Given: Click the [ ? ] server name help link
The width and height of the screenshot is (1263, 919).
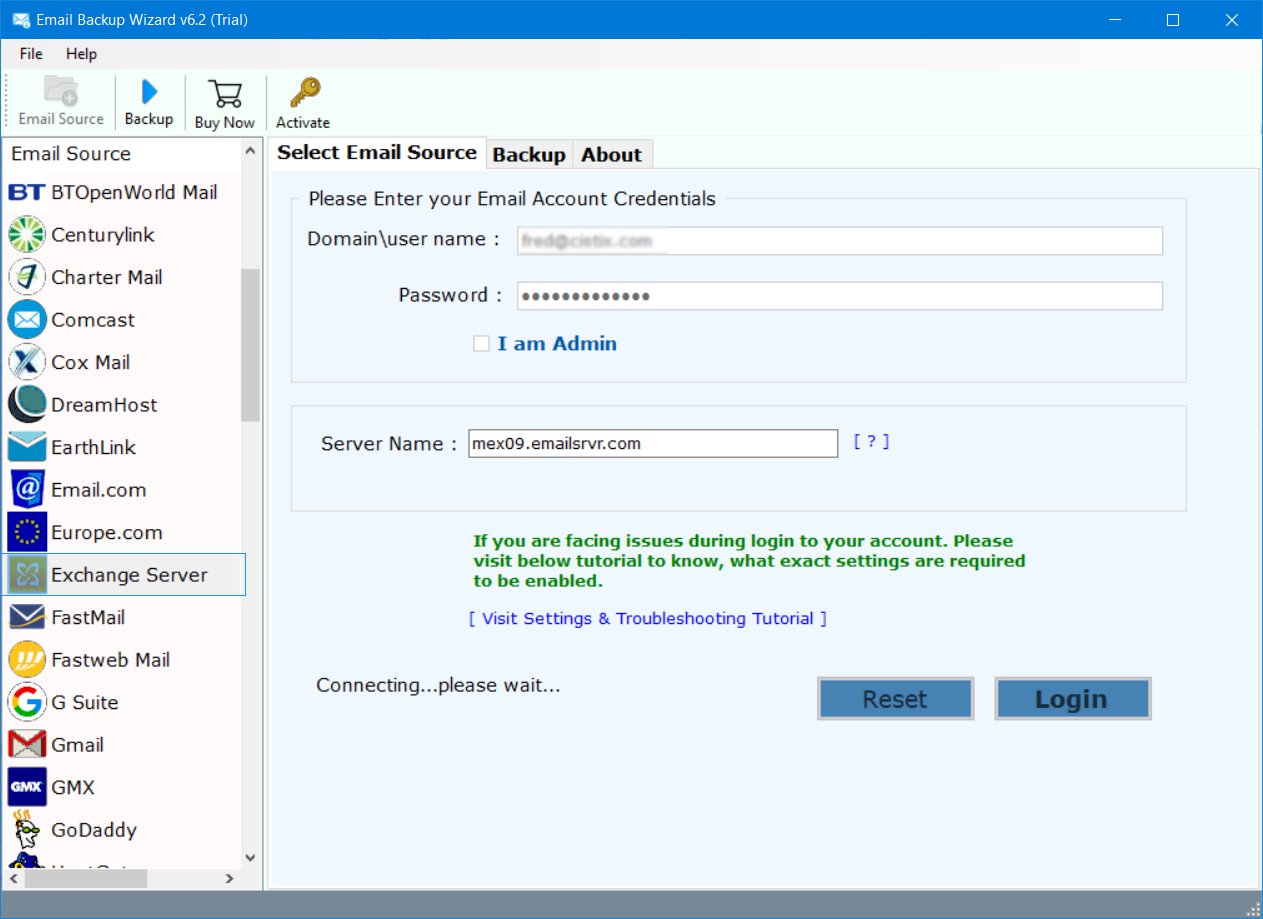Looking at the screenshot, I should pos(871,442).
